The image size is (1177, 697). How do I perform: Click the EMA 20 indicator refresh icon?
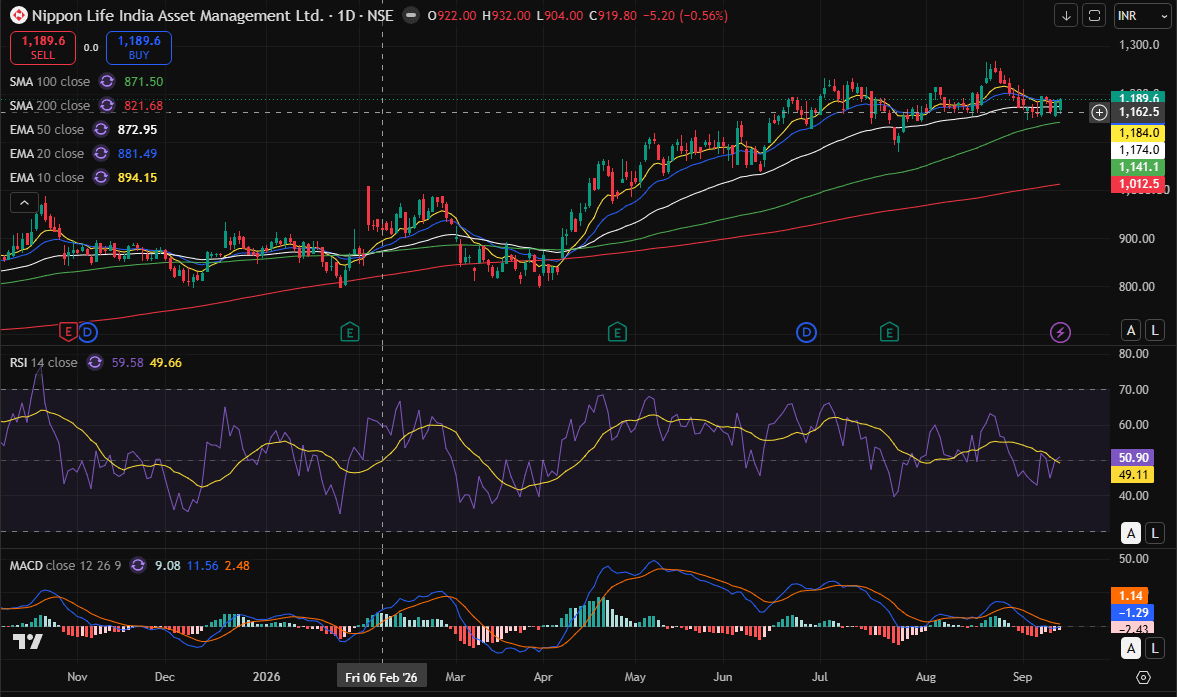click(x=101, y=153)
